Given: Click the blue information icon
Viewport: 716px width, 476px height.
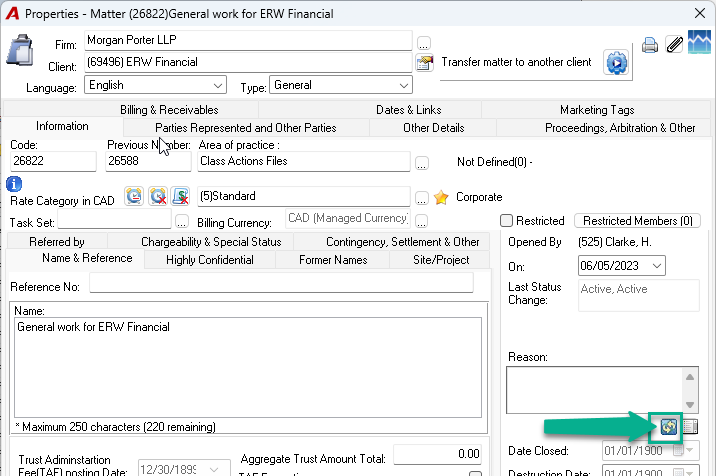Looking at the screenshot, I should click(14, 184).
